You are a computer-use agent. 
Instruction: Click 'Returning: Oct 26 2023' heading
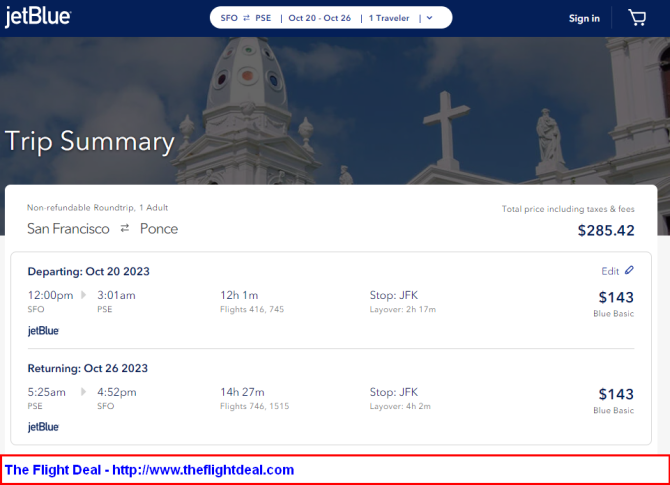click(x=88, y=368)
